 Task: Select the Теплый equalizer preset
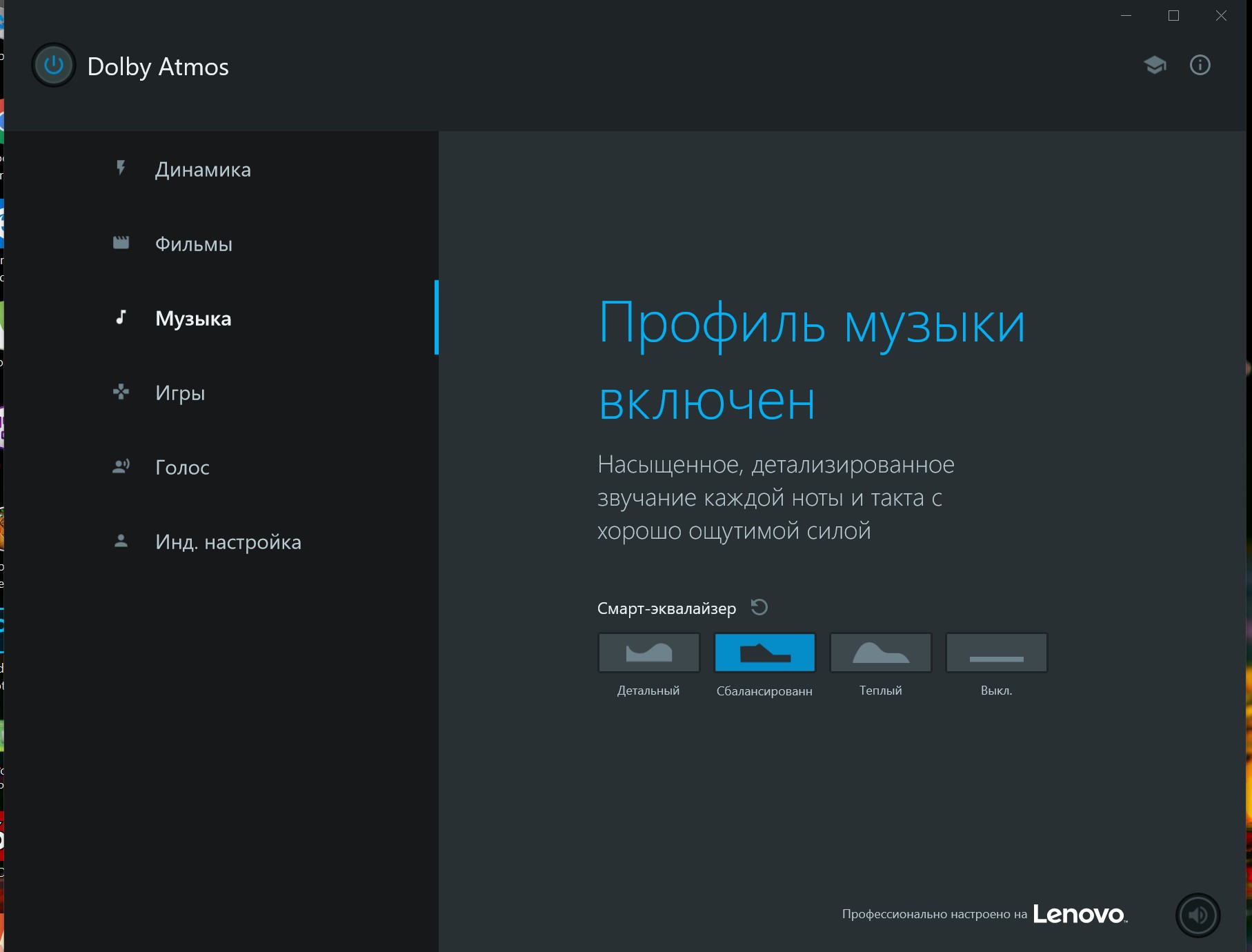click(x=881, y=653)
